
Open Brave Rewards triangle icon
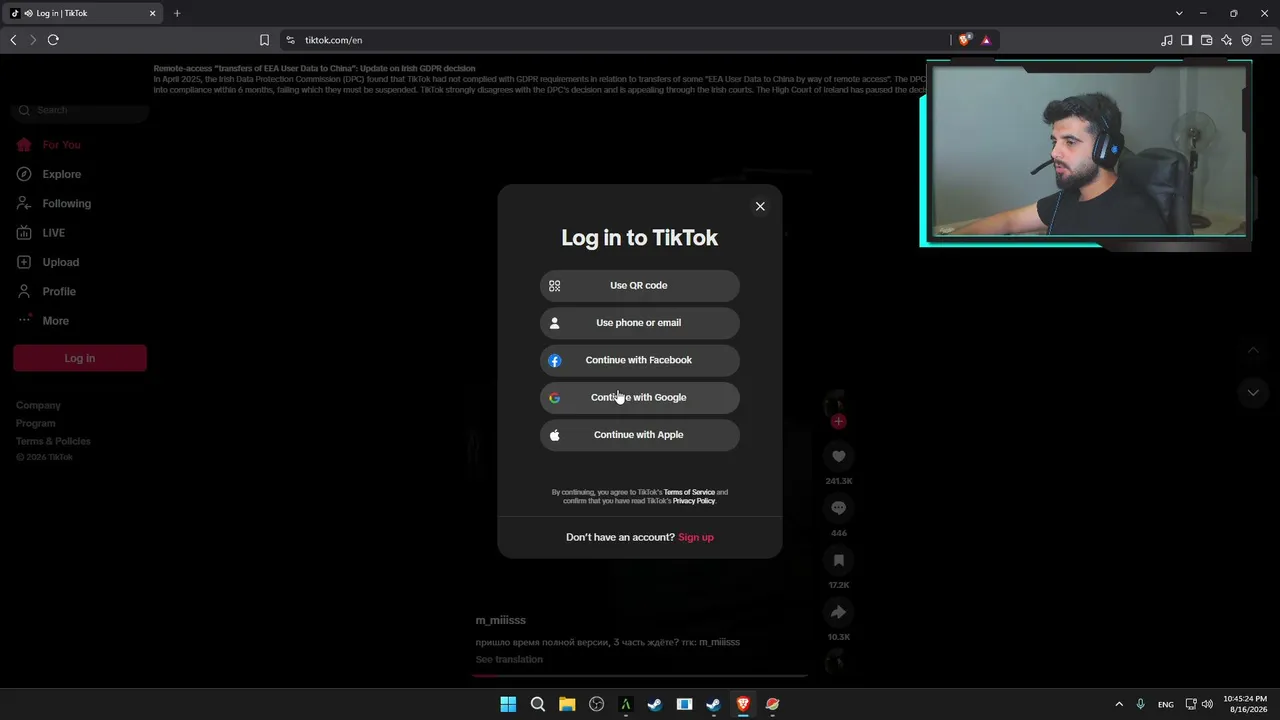tap(986, 40)
